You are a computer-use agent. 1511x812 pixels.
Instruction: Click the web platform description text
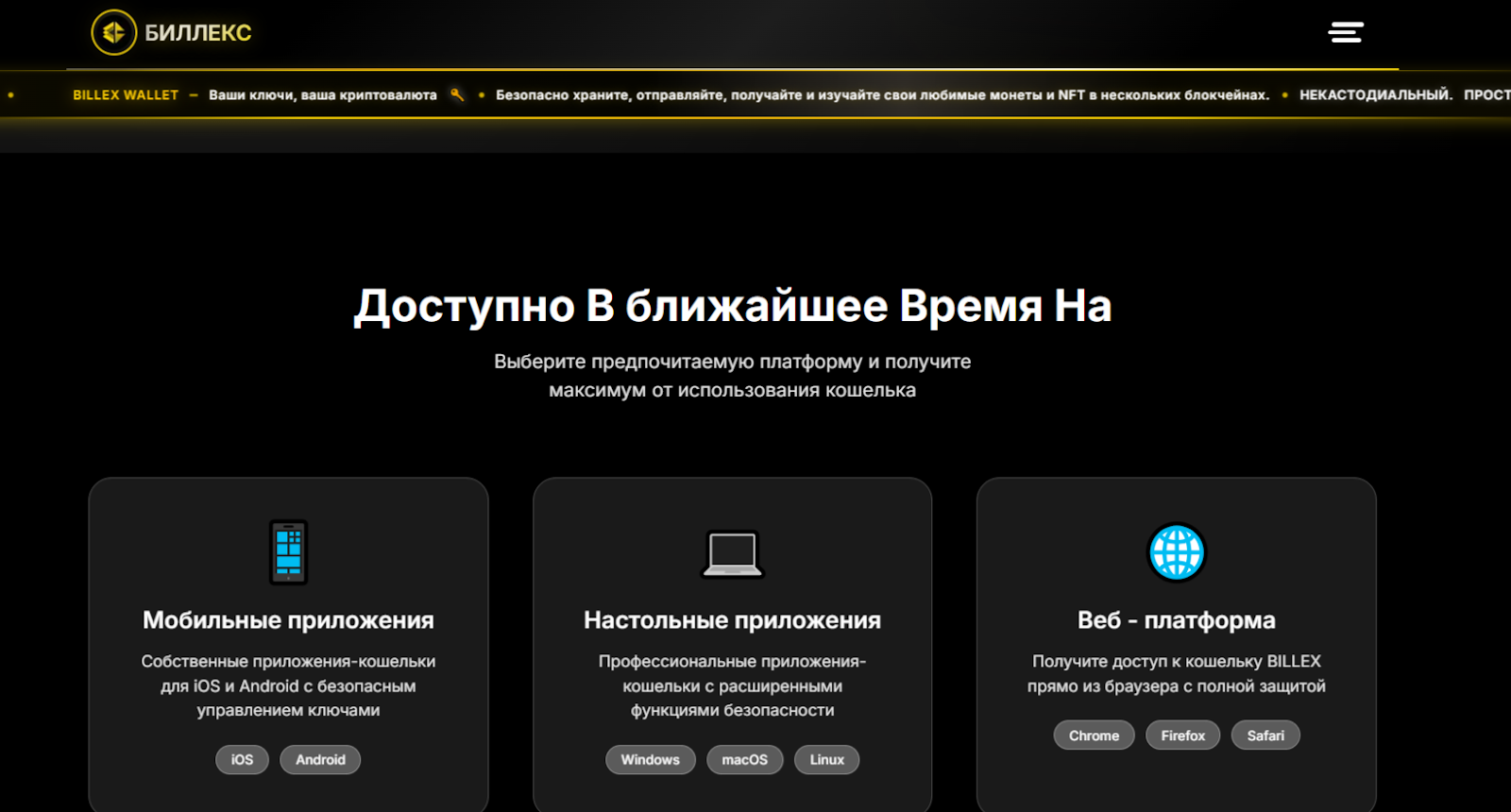[1177, 674]
